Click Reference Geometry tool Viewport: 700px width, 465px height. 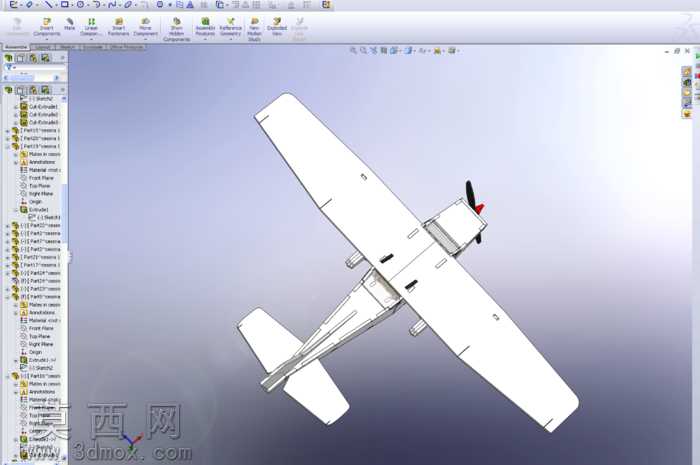(230, 27)
